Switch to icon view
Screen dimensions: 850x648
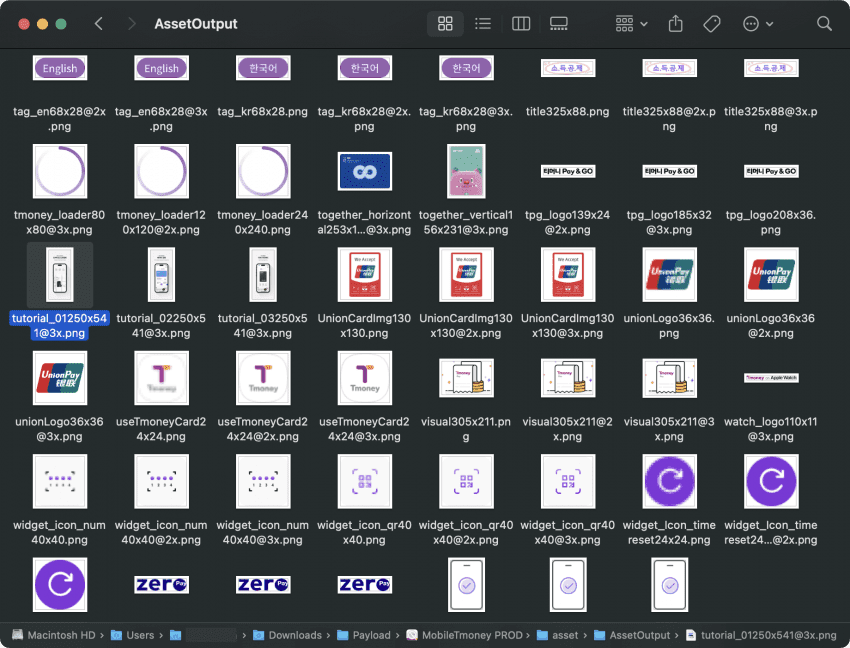point(445,24)
